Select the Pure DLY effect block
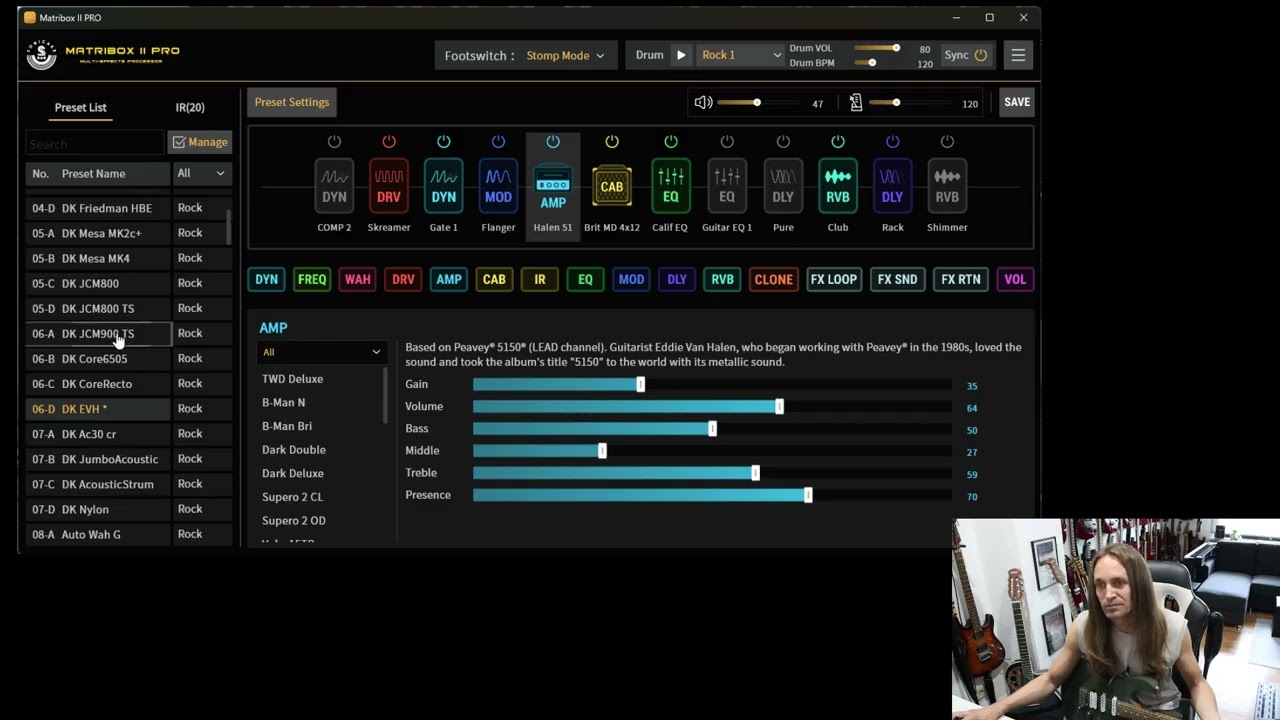Screen dimensions: 1280x720 tap(783, 186)
